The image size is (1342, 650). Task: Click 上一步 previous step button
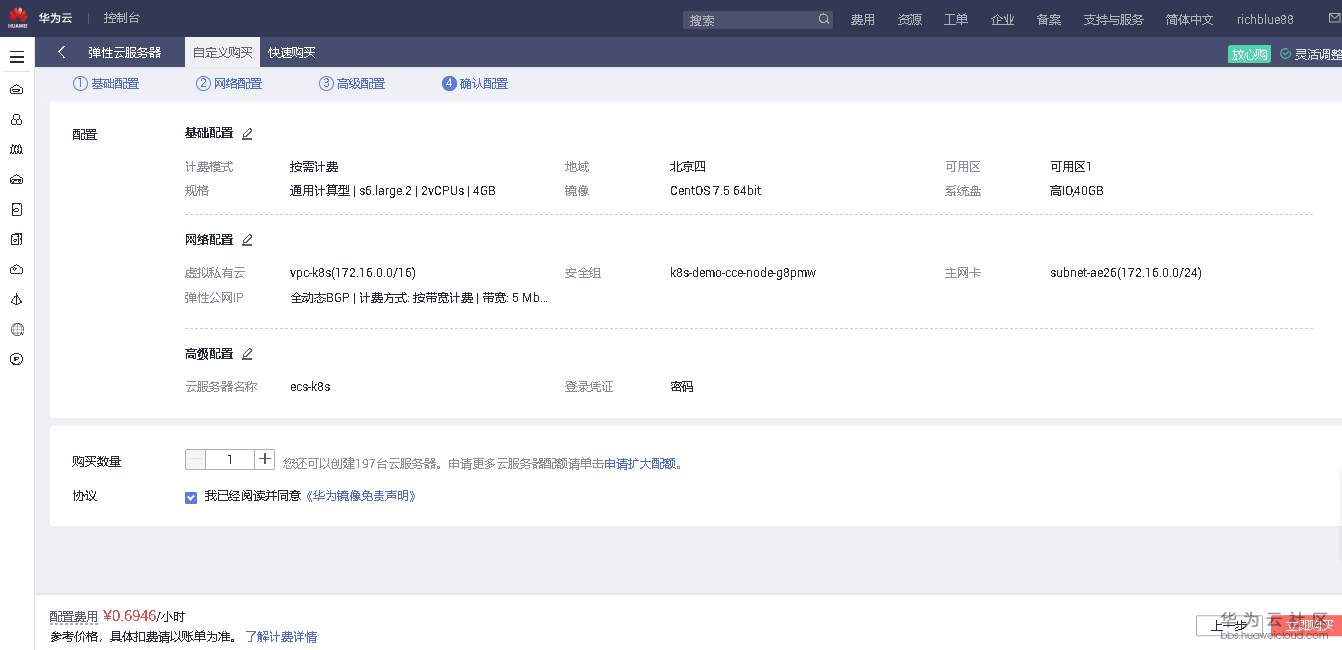tap(1230, 625)
